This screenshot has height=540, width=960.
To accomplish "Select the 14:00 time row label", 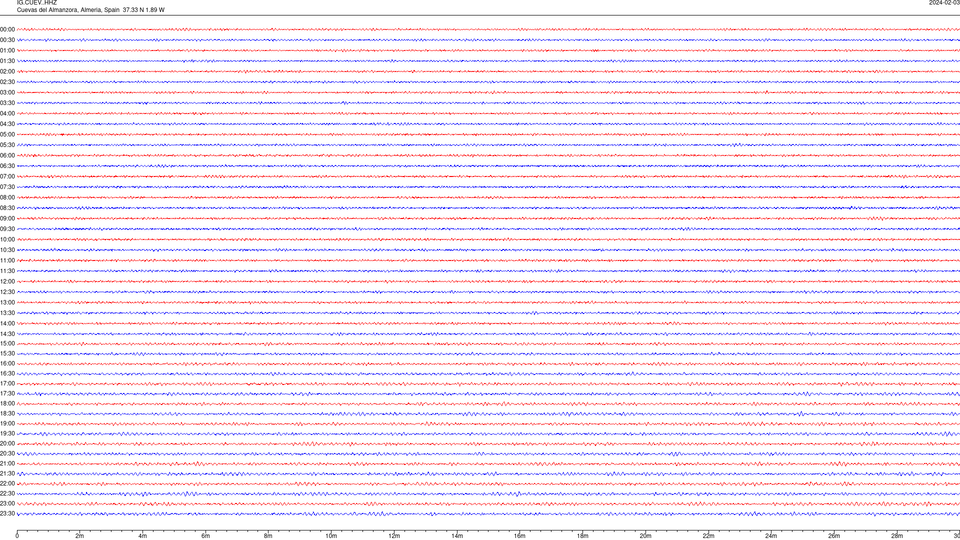I will click(x=7, y=324).
